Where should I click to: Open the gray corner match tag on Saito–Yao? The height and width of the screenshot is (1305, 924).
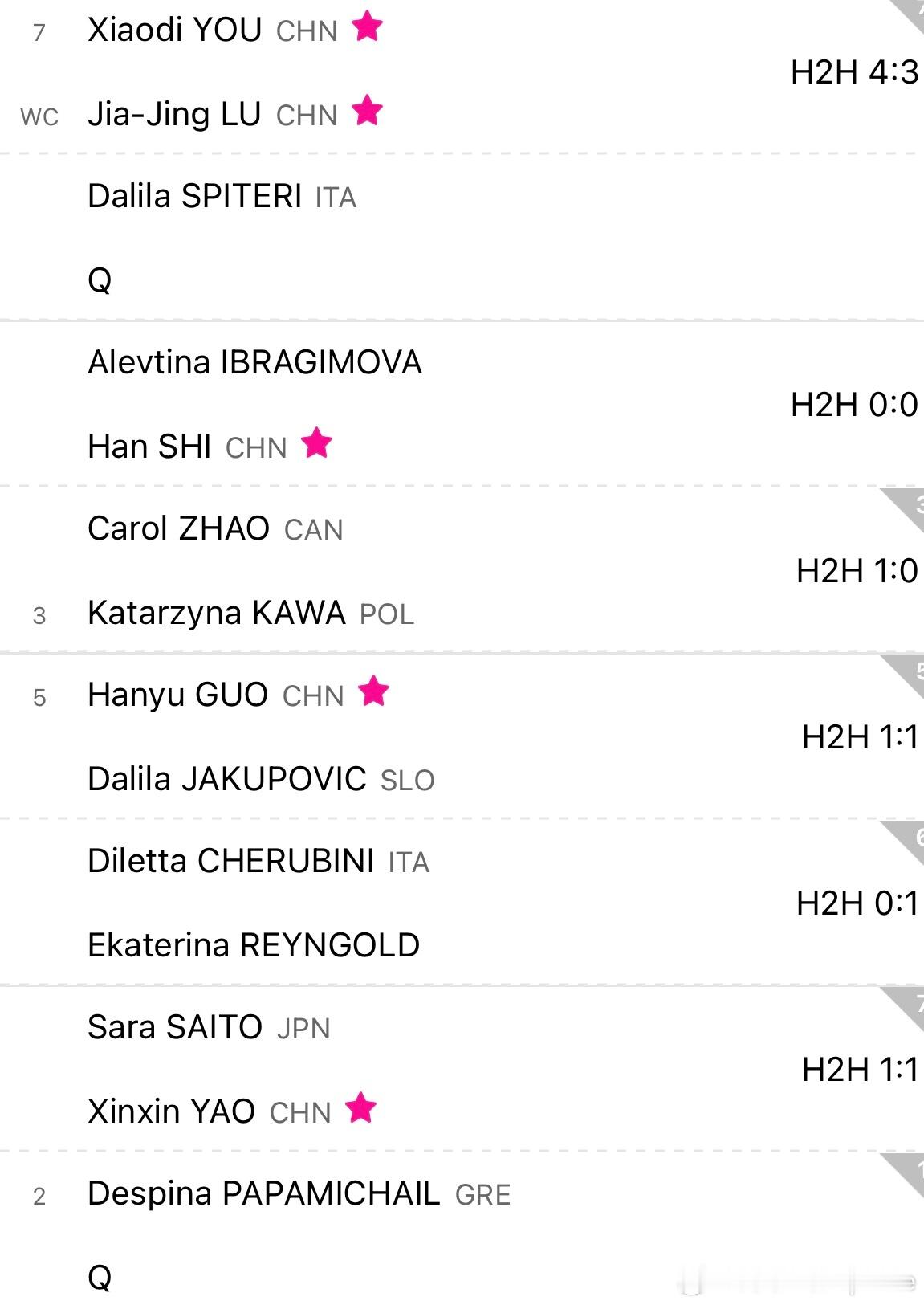point(907,1004)
